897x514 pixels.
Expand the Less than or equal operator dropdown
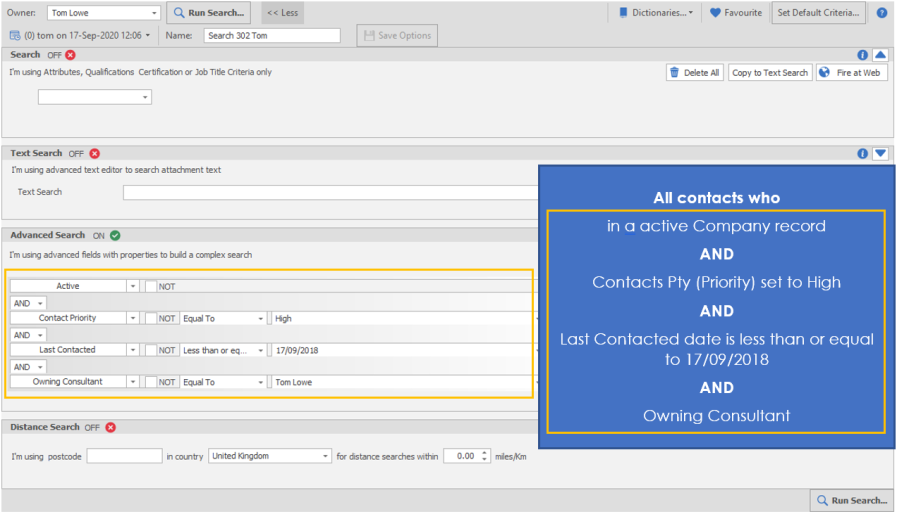tap(261, 350)
